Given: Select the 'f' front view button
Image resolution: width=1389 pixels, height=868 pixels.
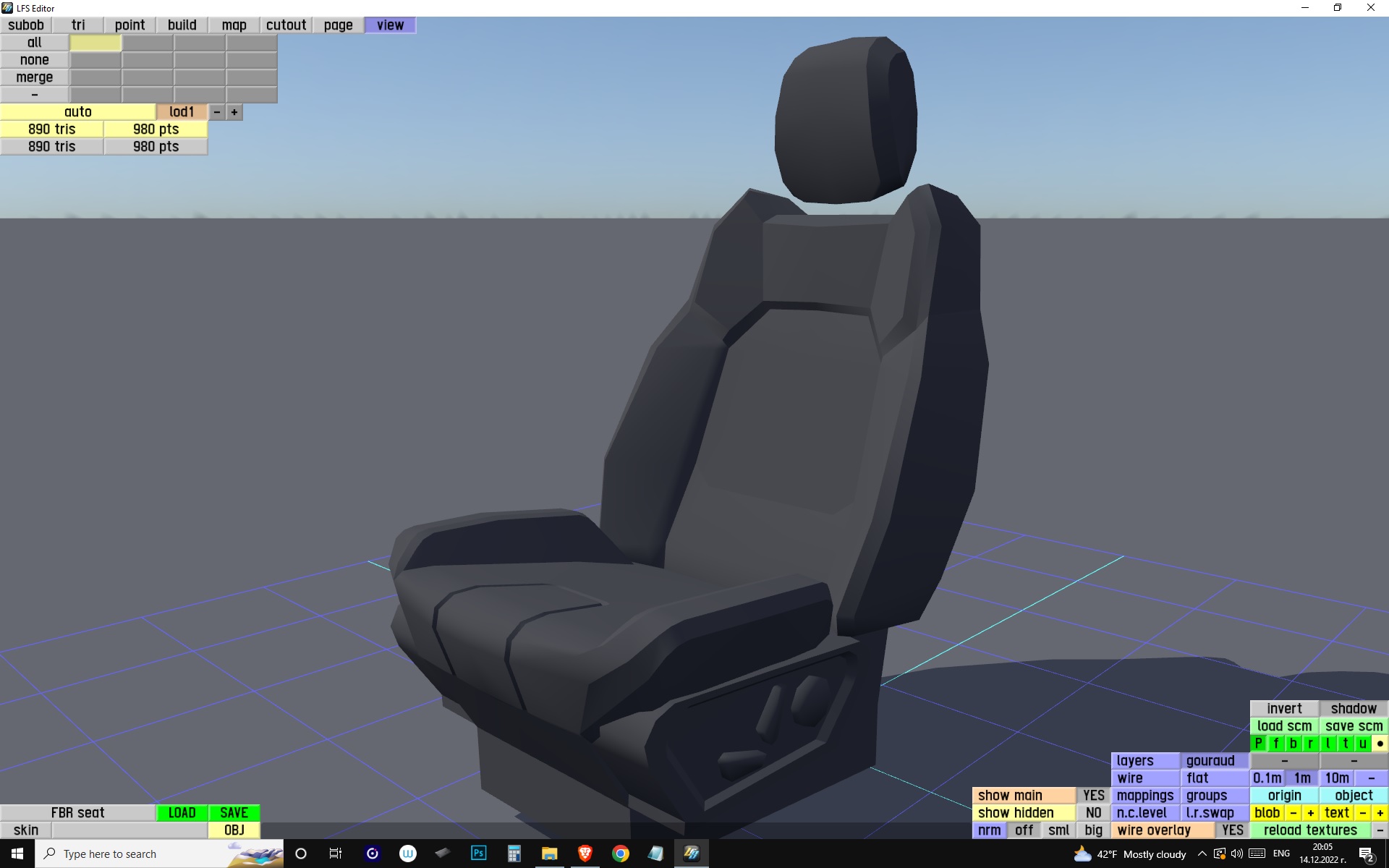Looking at the screenshot, I should coord(1275,743).
